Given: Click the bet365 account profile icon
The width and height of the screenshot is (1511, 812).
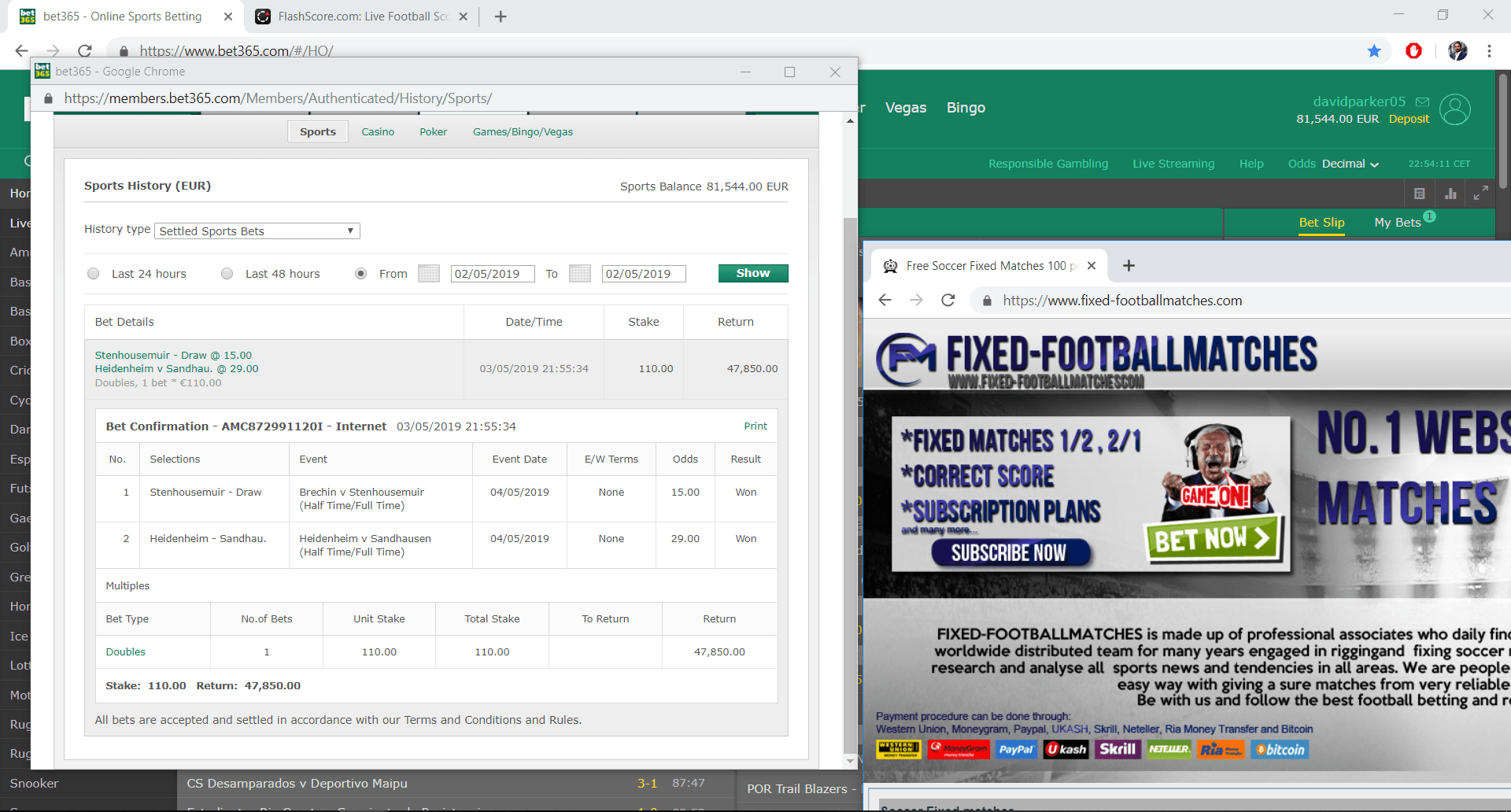Looking at the screenshot, I should click(x=1455, y=109).
